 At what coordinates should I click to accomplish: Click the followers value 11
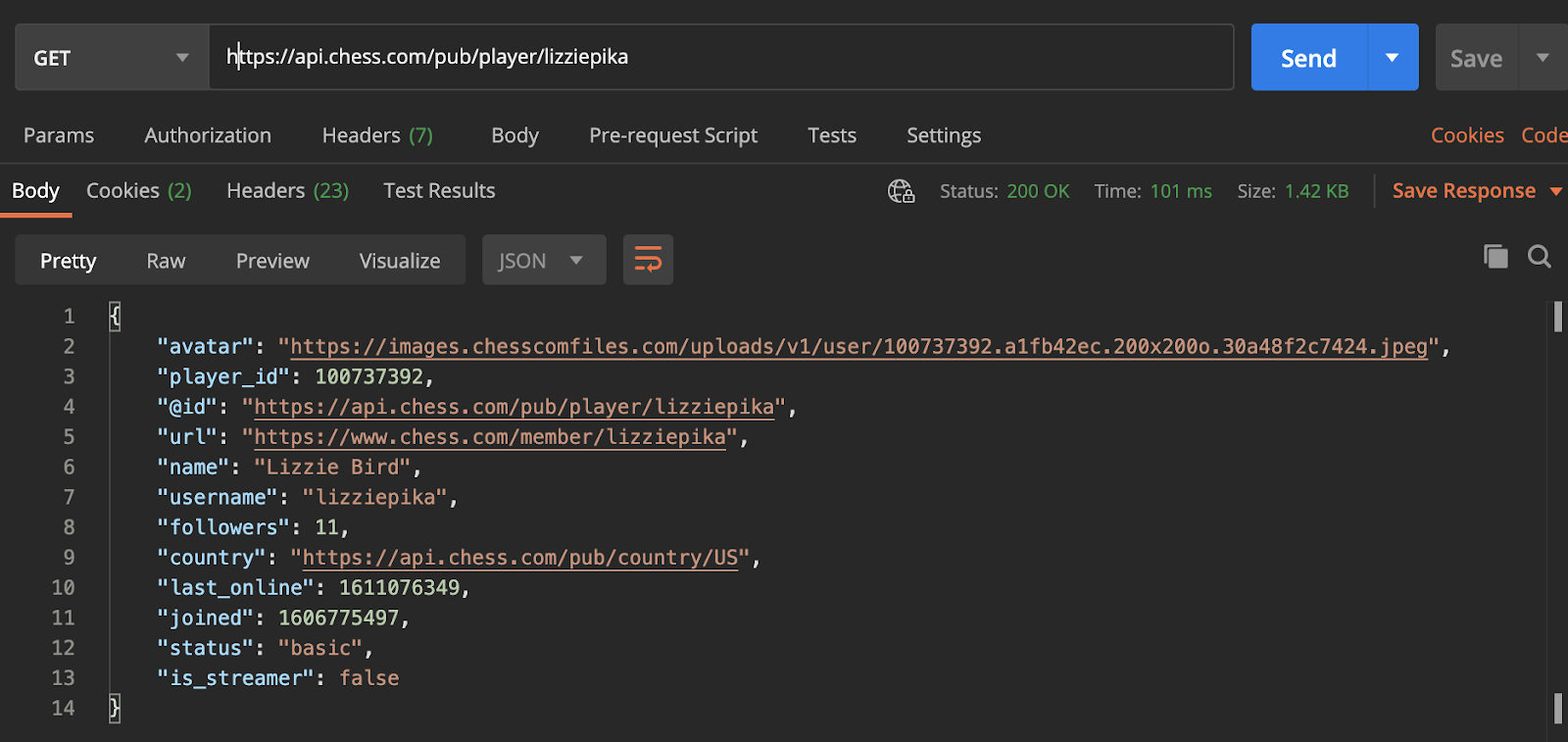326,527
